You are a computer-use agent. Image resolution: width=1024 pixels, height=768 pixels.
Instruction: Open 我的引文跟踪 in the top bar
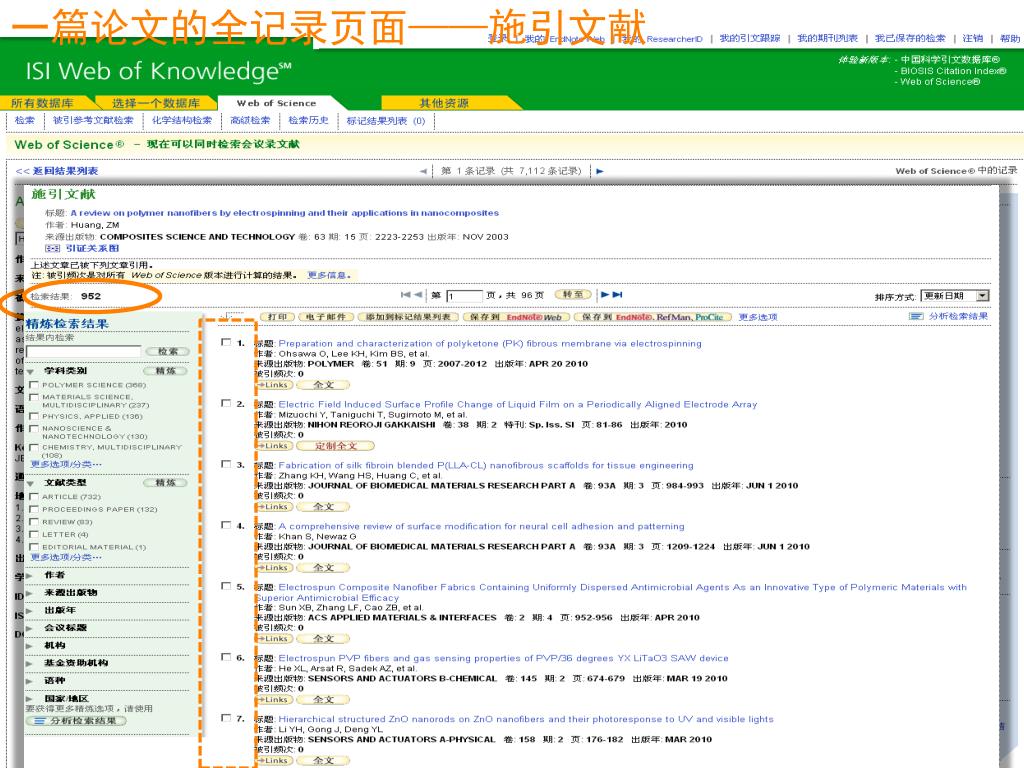[x=750, y=39]
